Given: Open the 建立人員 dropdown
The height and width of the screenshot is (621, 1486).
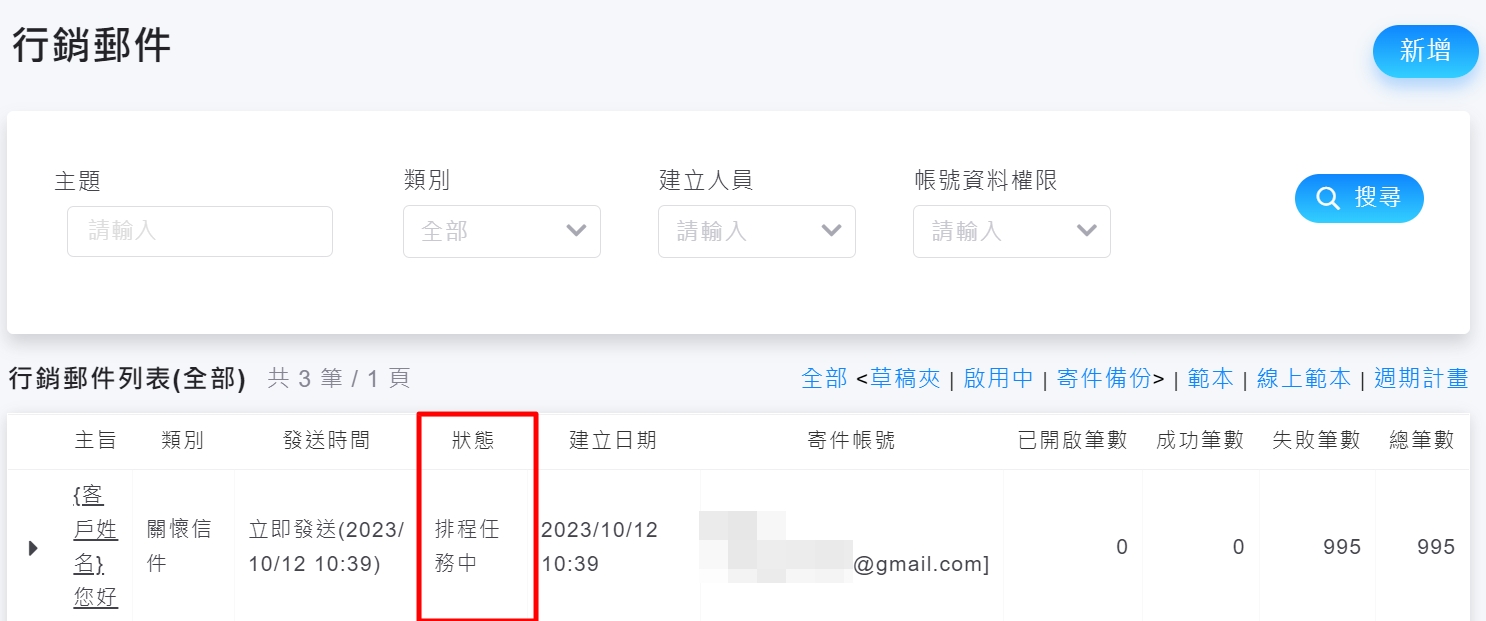Looking at the screenshot, I should (756, 231).
